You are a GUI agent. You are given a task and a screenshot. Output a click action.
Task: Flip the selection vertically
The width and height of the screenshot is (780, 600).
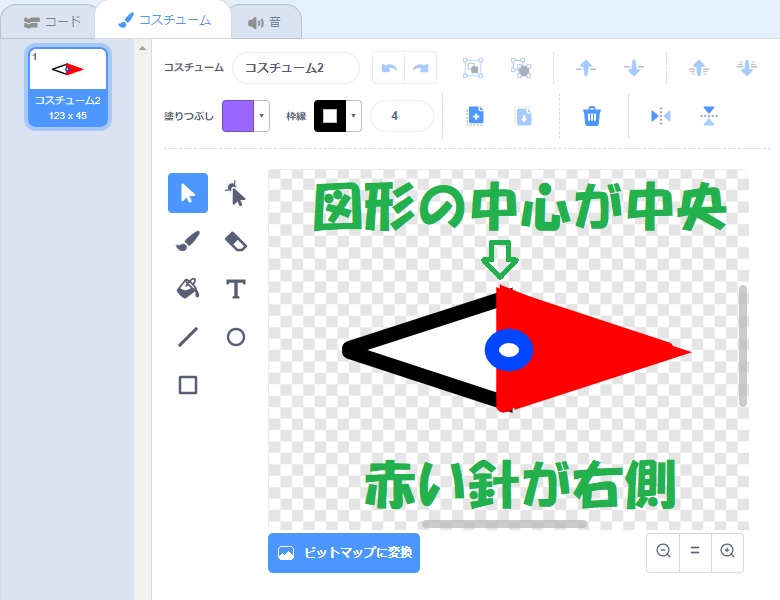(708, 116)
